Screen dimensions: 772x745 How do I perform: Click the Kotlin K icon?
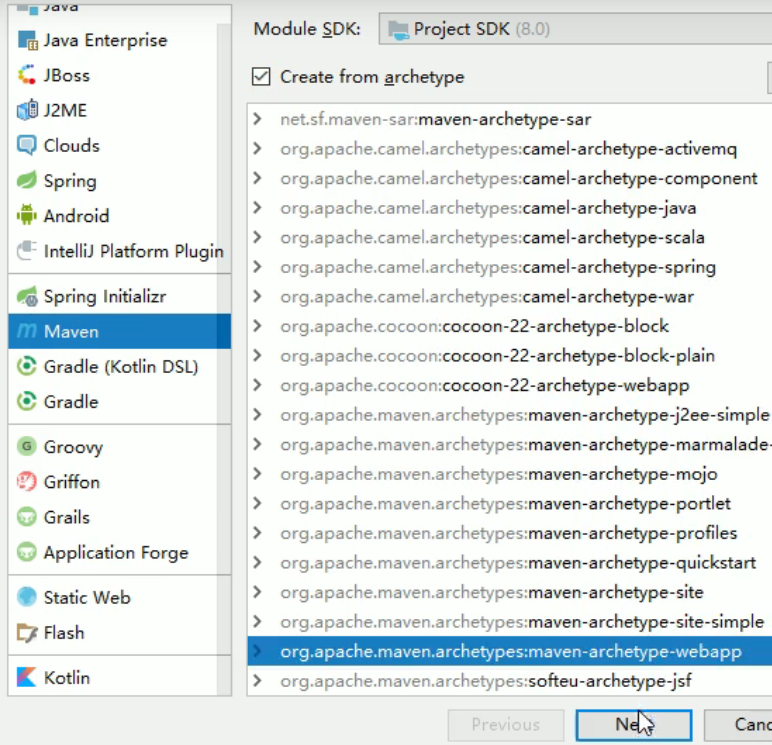(27, 678)
